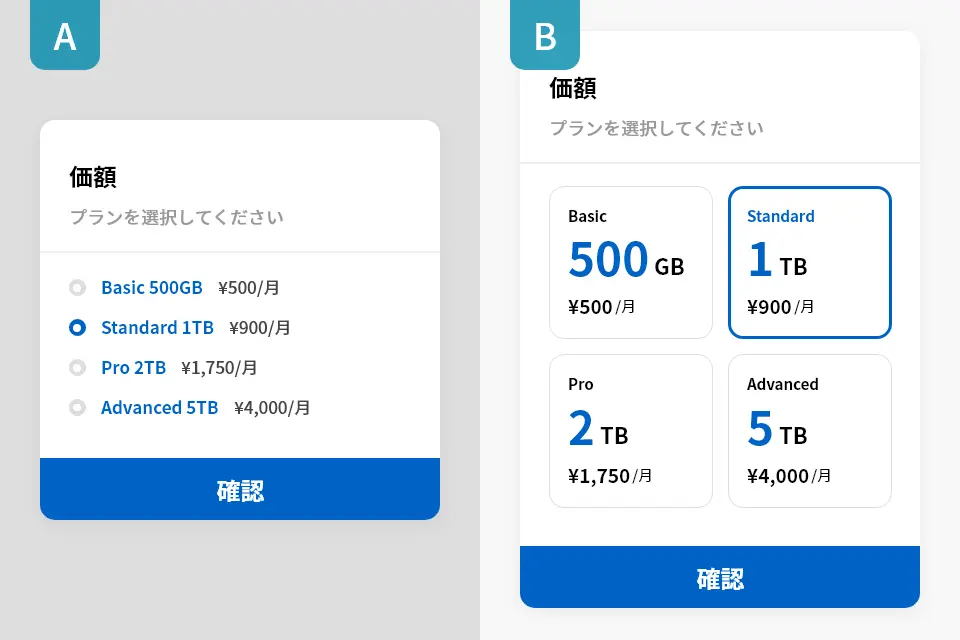Screen dimensions: 960x640
Task: Click the Pro 2TB plan label
Action: (x=133, y=368)
